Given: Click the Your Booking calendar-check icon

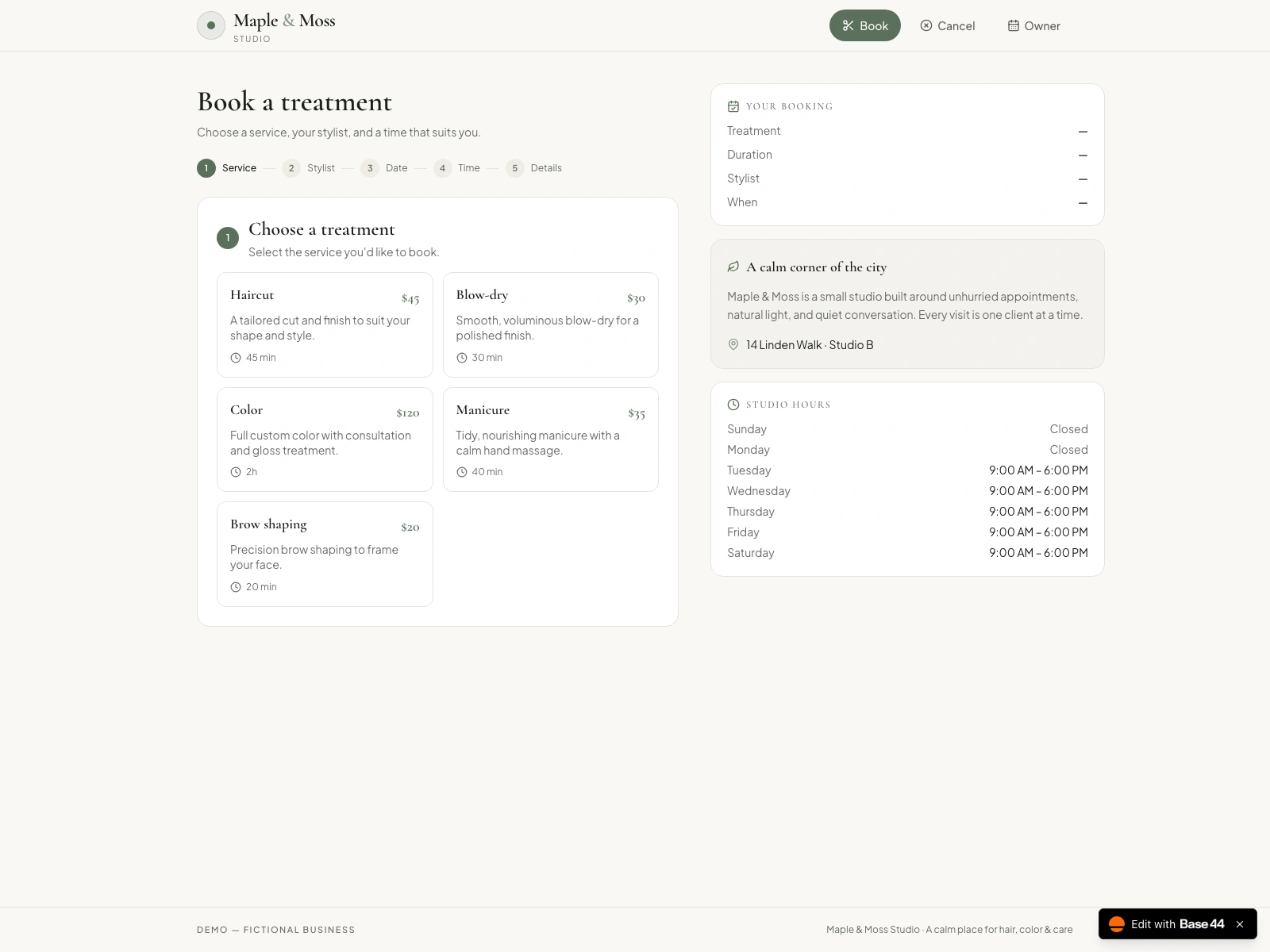Looking at the screenshot, I should click(x=733, y=106).
